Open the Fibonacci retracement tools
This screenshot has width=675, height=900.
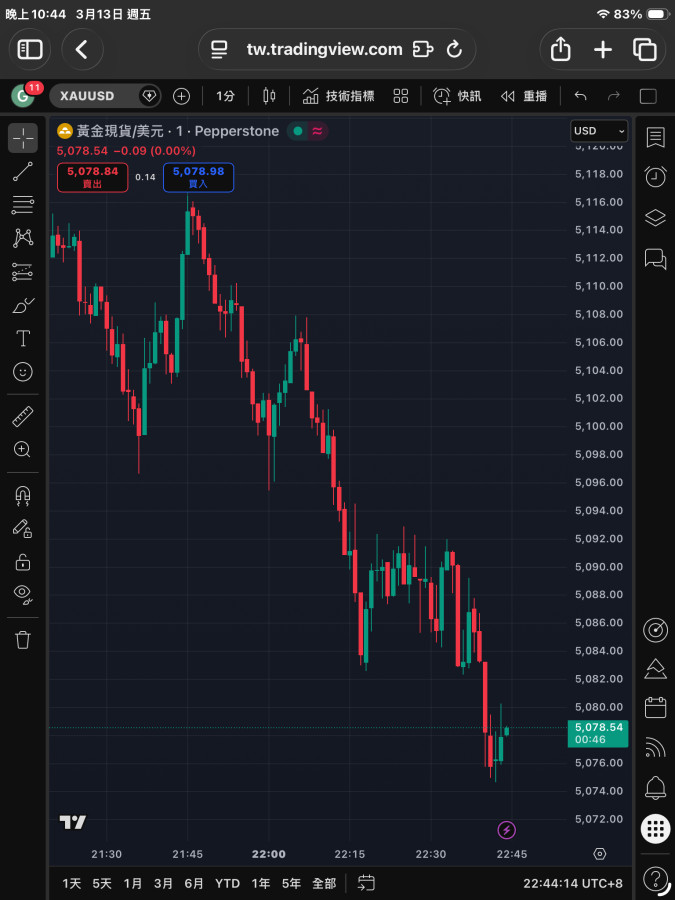(x=23, y=205)
